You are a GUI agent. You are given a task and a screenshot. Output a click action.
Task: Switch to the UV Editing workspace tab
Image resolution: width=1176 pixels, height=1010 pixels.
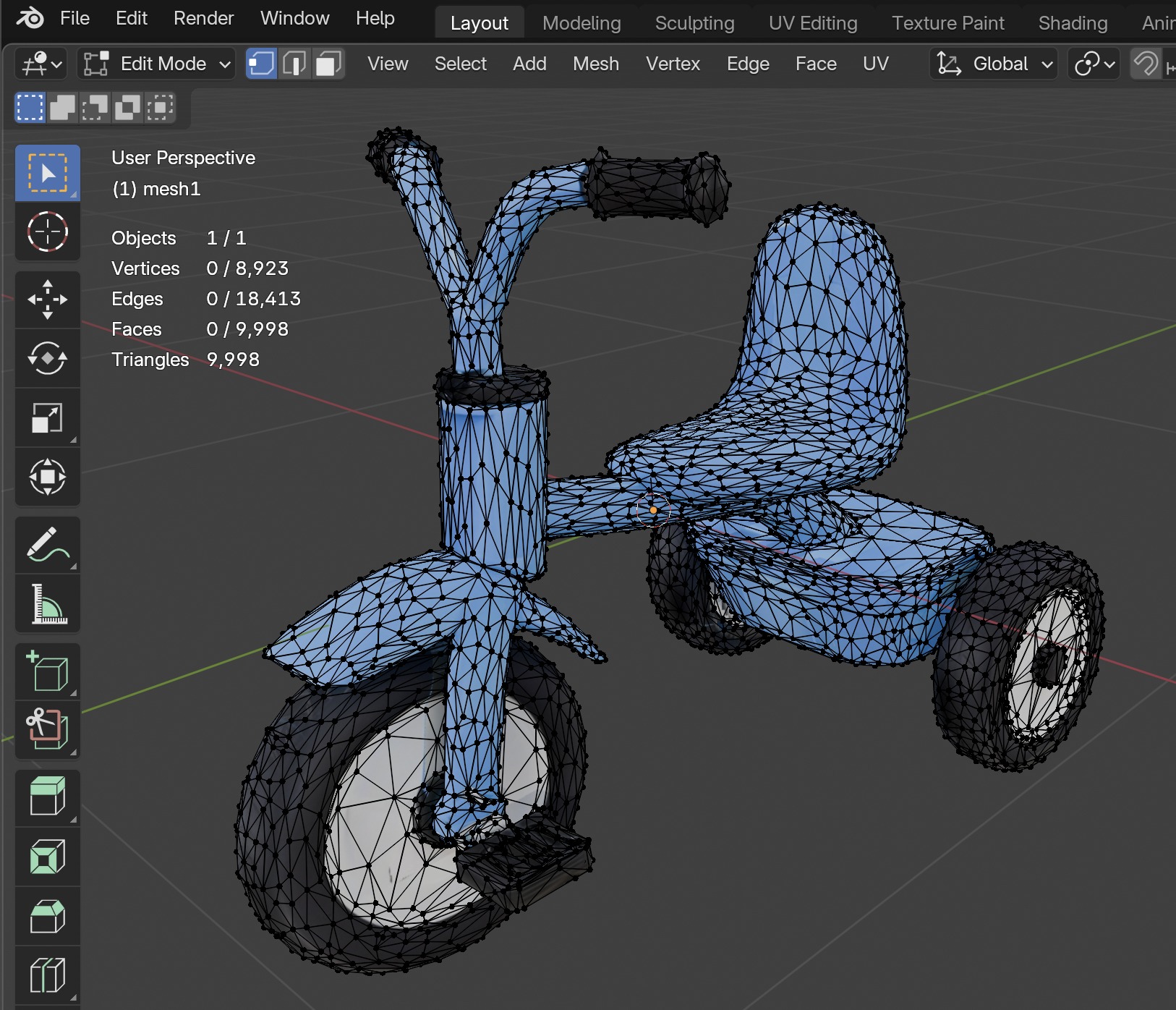click(813, 23)
